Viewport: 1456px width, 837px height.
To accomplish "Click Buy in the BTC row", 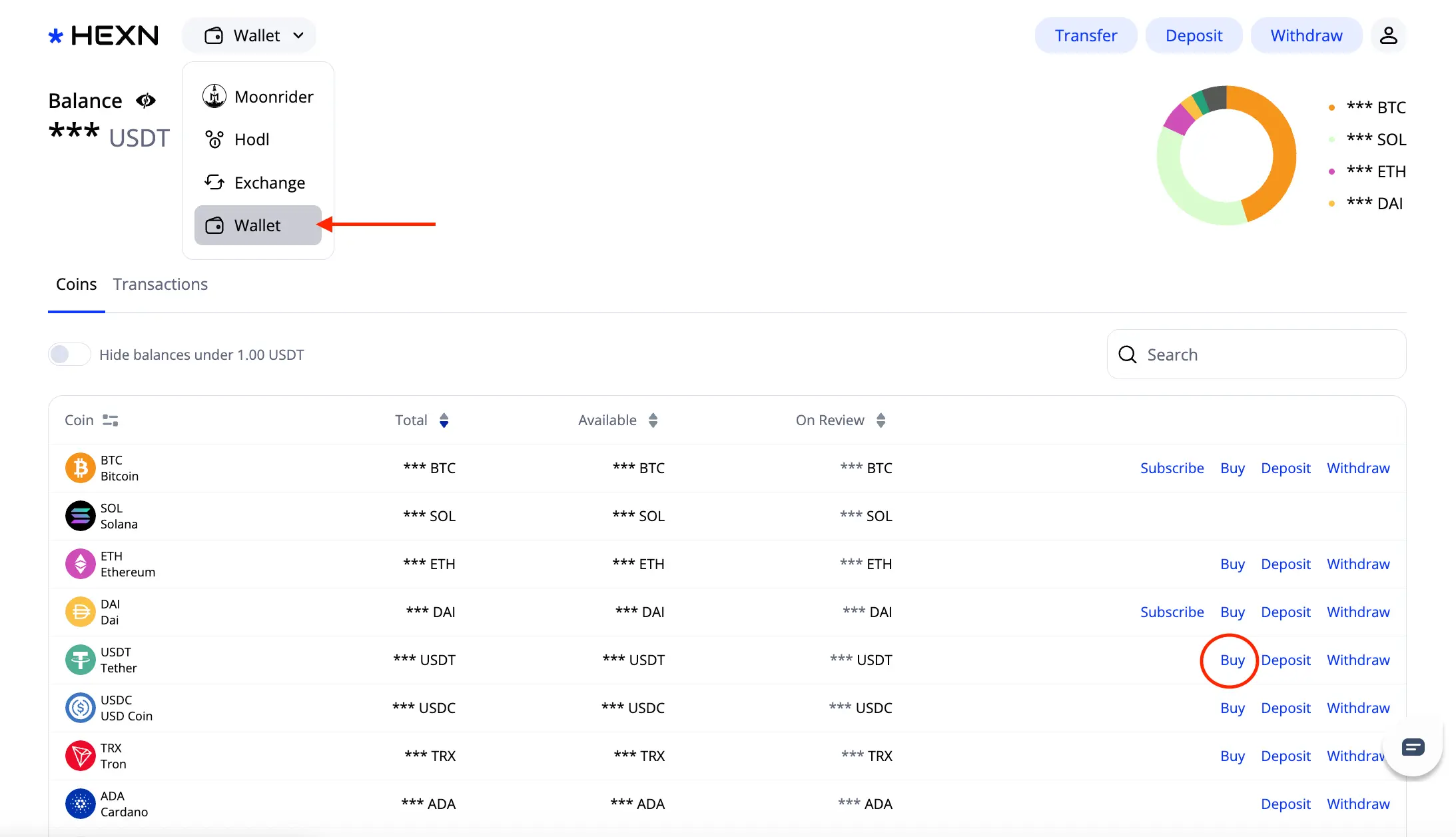I will click(1232, 468).
